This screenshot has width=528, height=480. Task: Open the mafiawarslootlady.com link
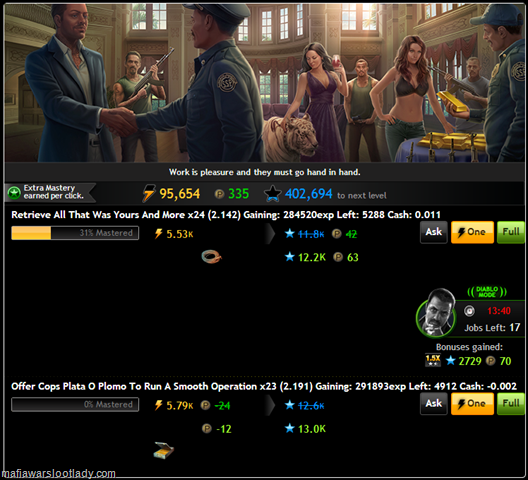[59, 474]
